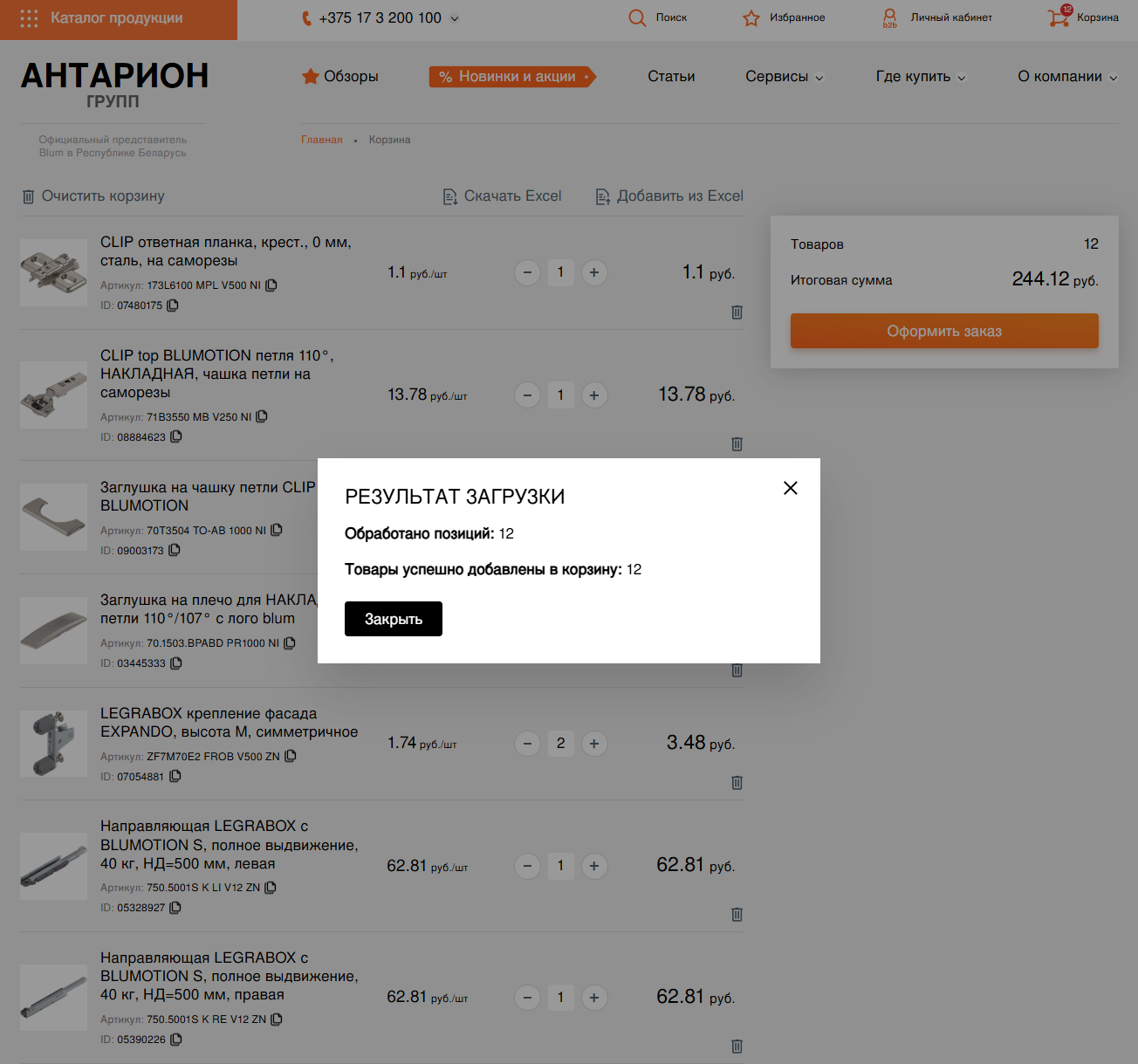Open Направляющая LEGRABOX левая product title
This screenshot has width=1138, height=1064.
click(229, 845)
